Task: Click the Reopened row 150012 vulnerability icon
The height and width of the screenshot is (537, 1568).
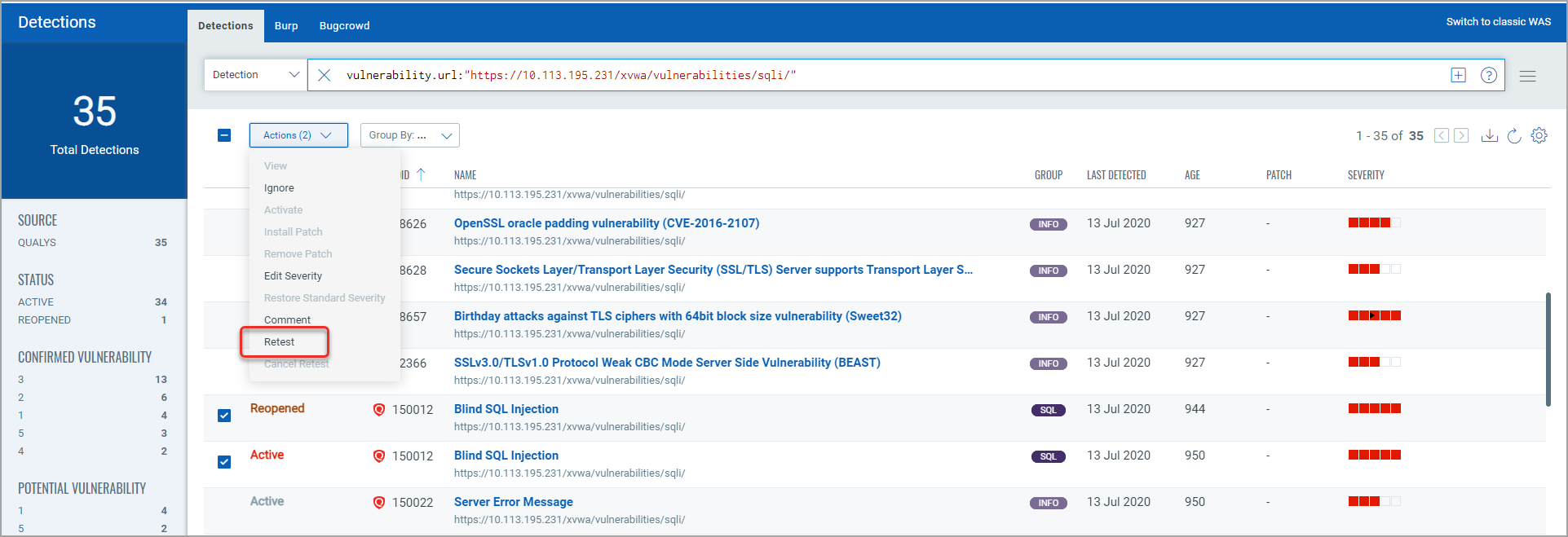Action: click(x=378, y=410)
